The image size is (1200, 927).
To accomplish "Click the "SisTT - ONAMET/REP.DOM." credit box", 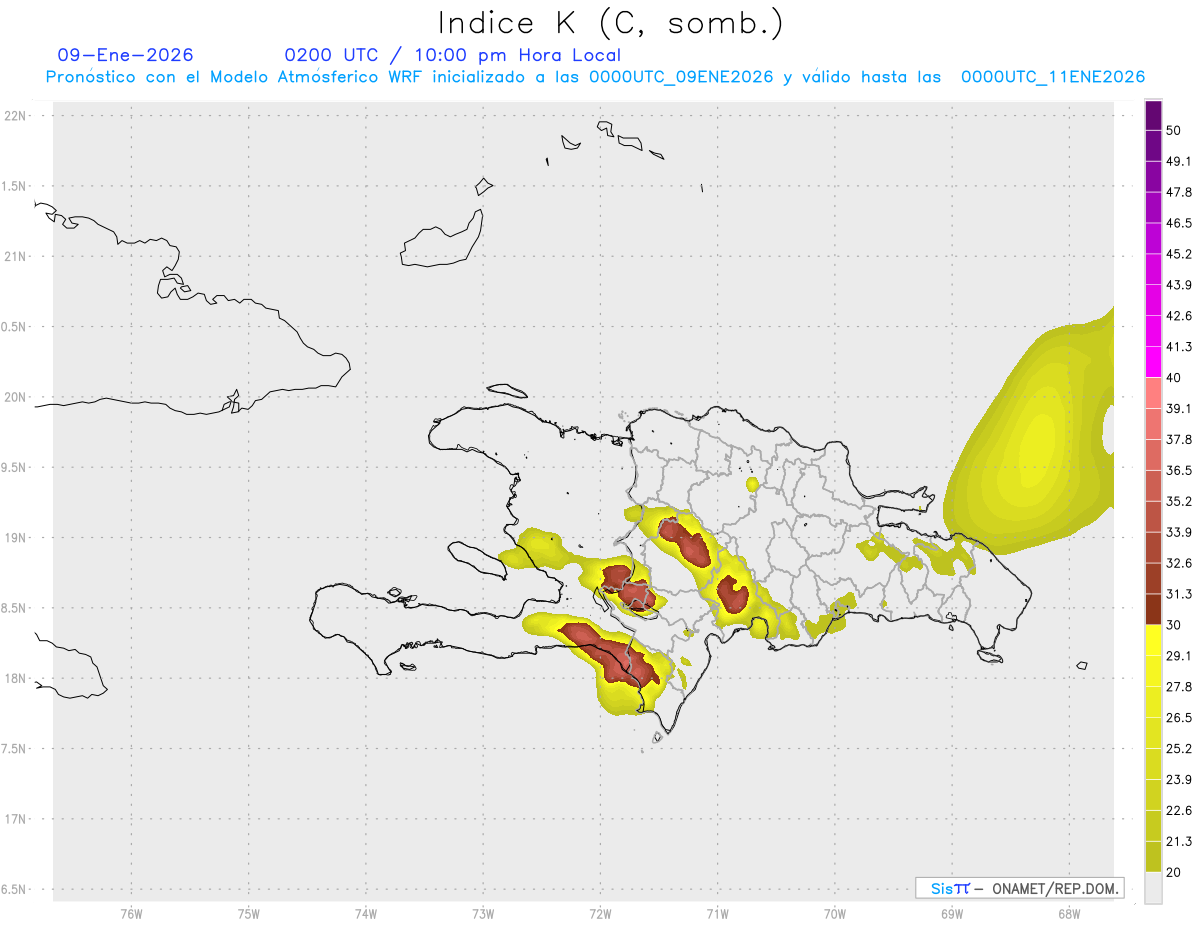I will pos(1019,888).
